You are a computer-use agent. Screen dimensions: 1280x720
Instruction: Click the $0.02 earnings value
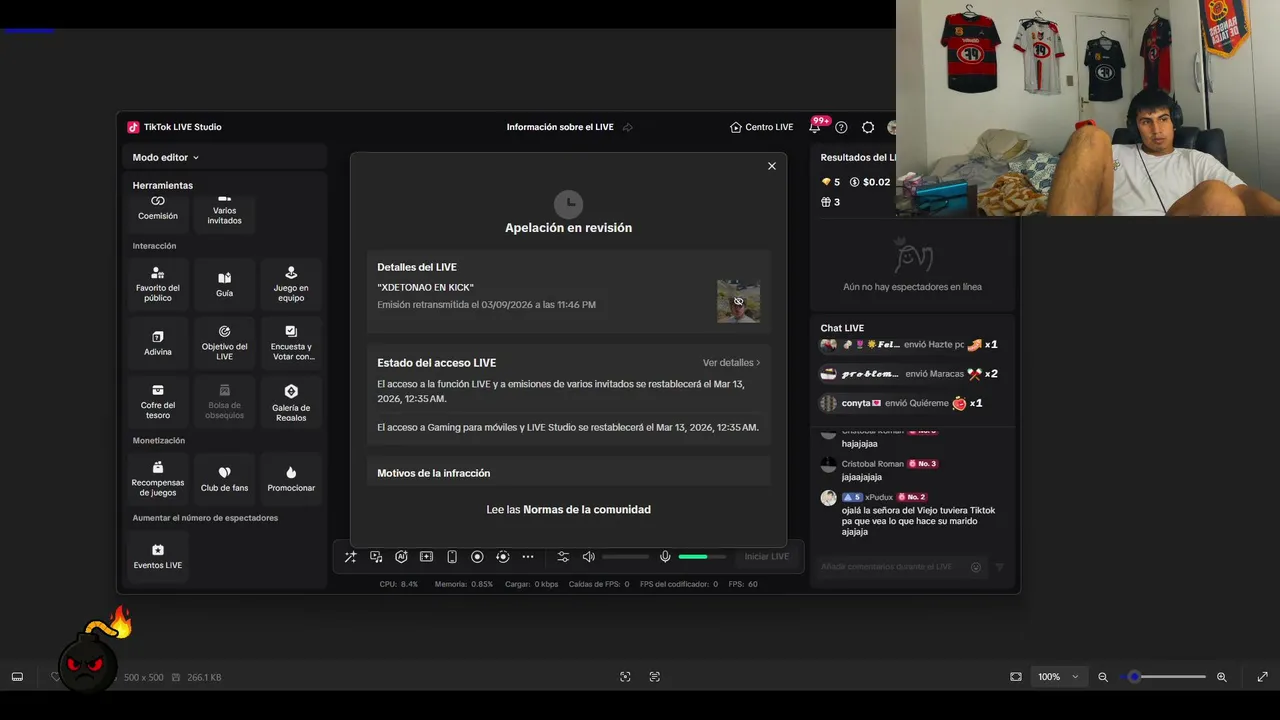click(870, 182)
